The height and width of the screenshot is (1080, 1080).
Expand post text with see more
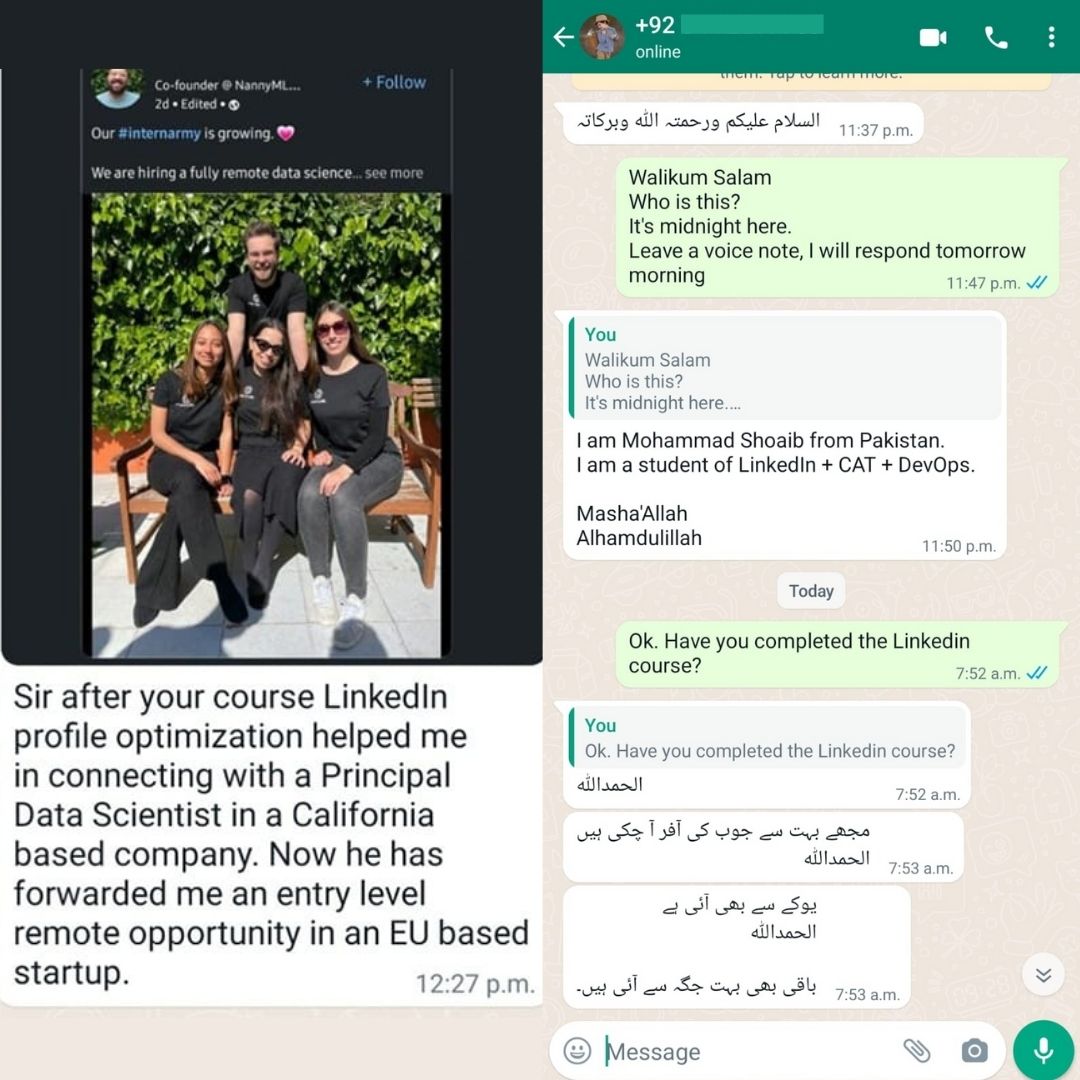click(x=393, y=173)
